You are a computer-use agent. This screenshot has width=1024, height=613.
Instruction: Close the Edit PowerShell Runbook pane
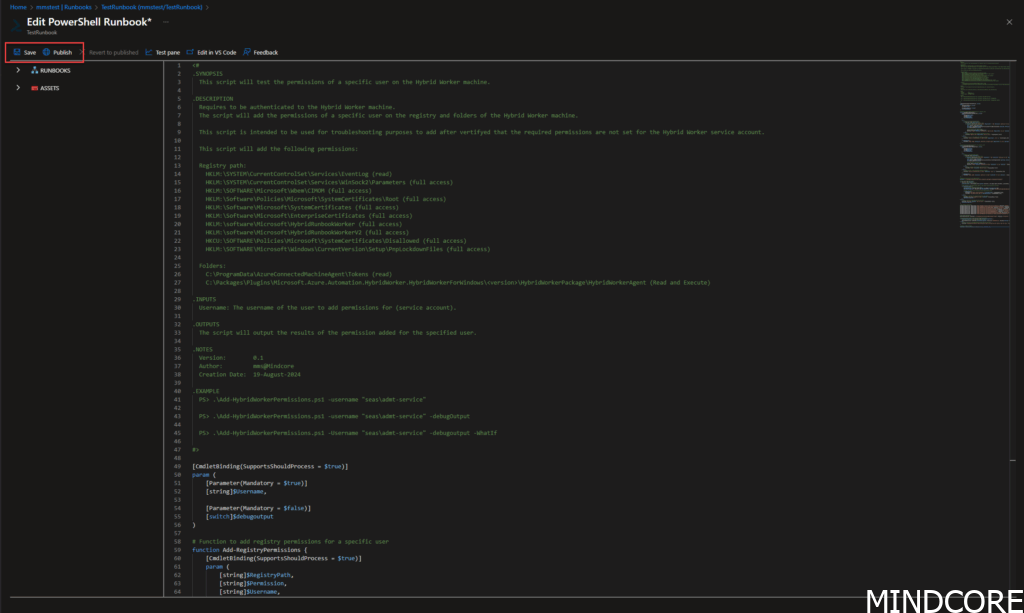[x=1008, y=21]
